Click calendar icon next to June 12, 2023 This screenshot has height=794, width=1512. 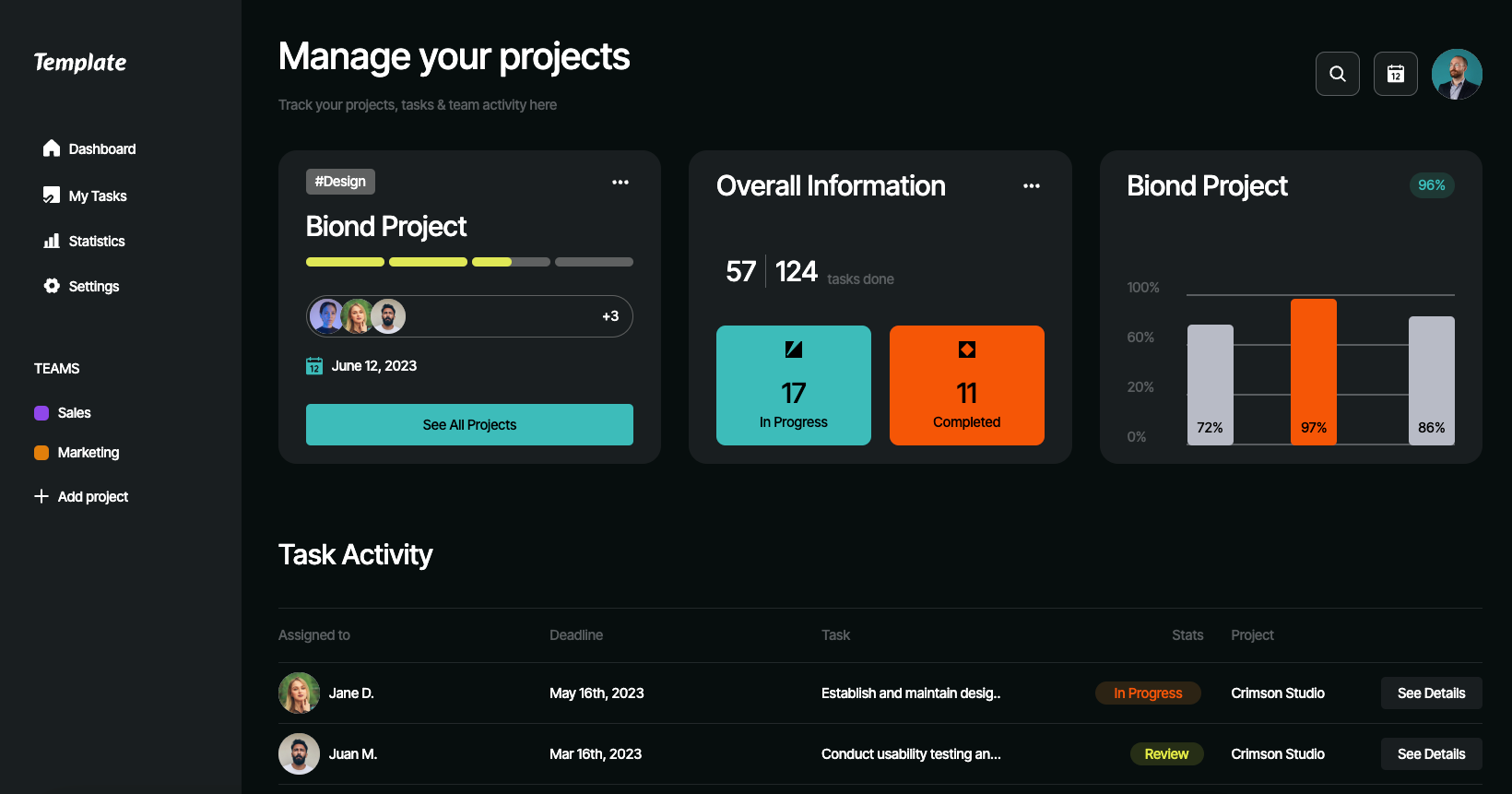click(x=314, y=366)
